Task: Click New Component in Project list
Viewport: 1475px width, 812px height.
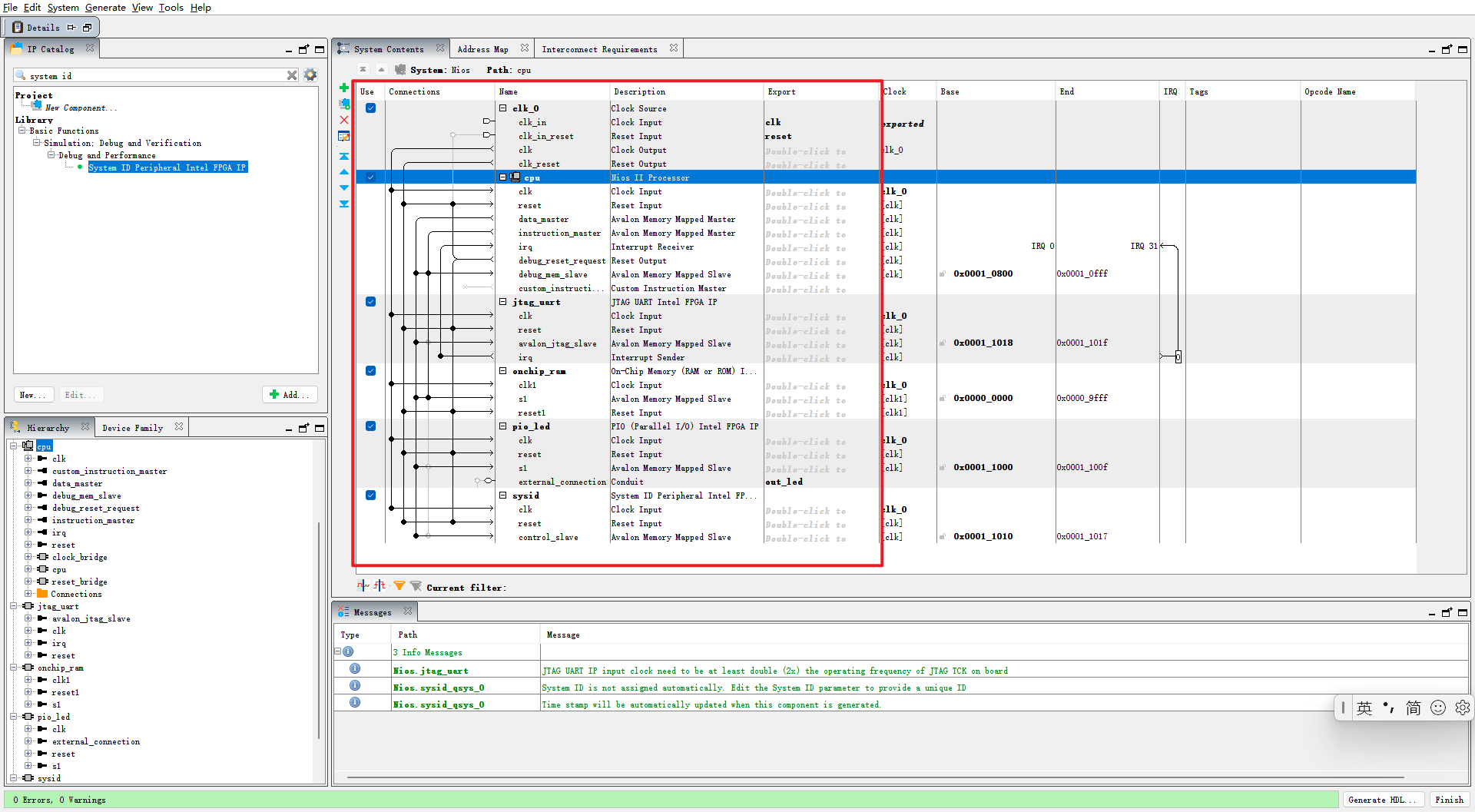Action: click(x=80, y=108)
